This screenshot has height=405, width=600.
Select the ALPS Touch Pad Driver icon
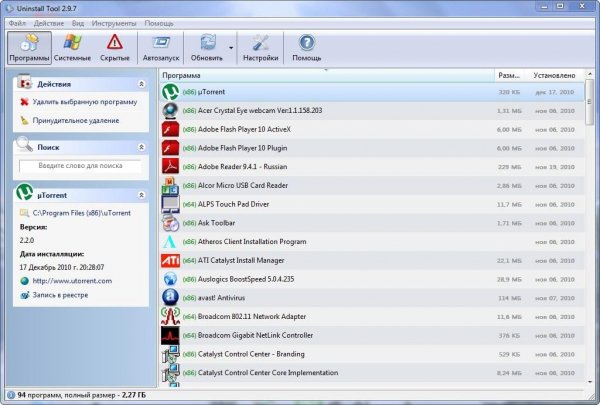tap(170, 204)
